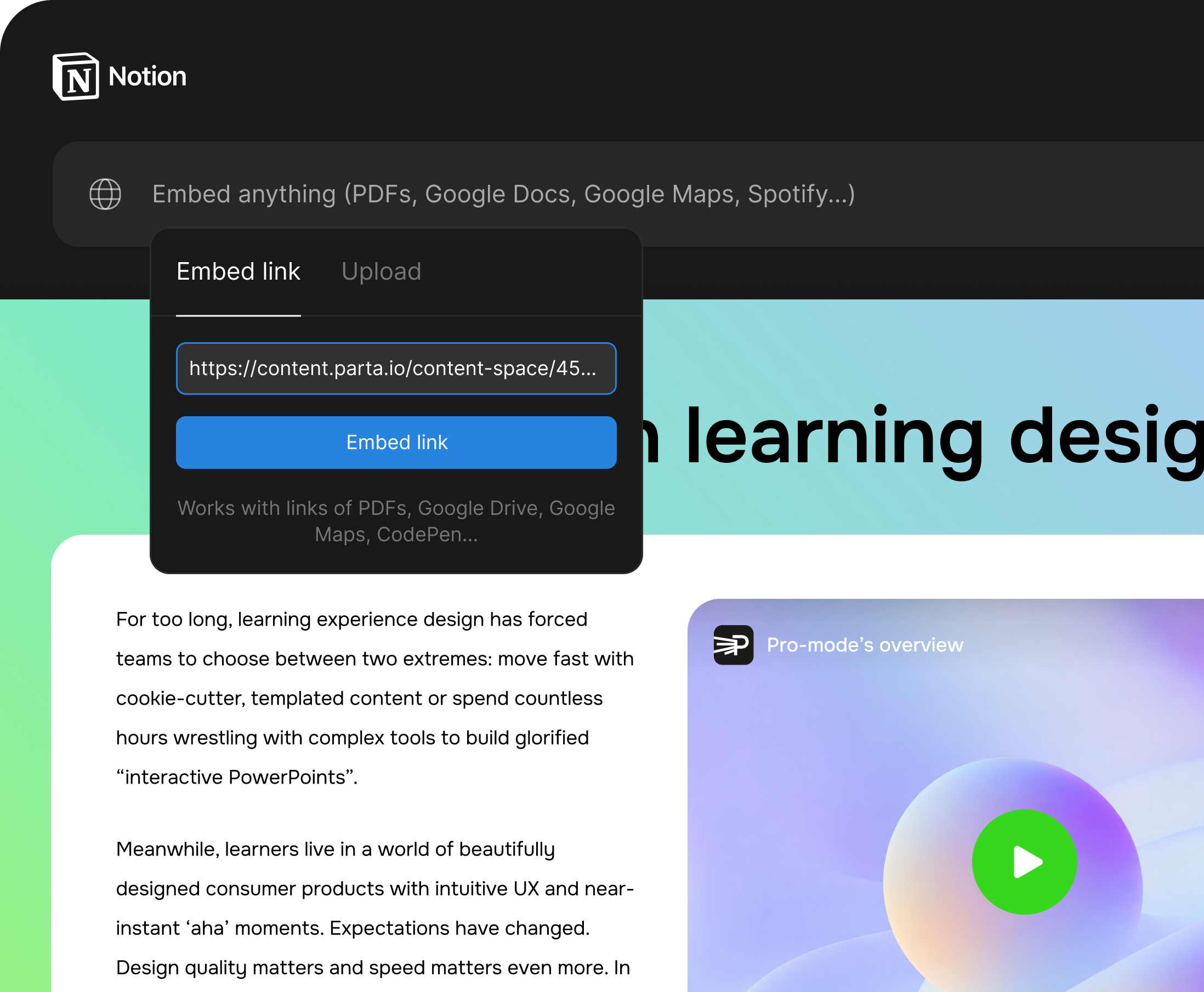Click the 'interactive PowerPoints' text line
Image resolution: width=1204 pixels, height=992 pixels.
pyautogui.click(x=236, y=777)
